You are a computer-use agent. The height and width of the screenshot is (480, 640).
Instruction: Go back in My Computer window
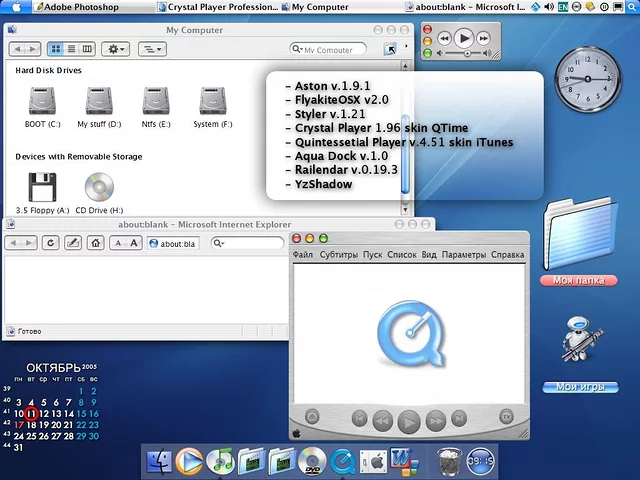[17, 49]
